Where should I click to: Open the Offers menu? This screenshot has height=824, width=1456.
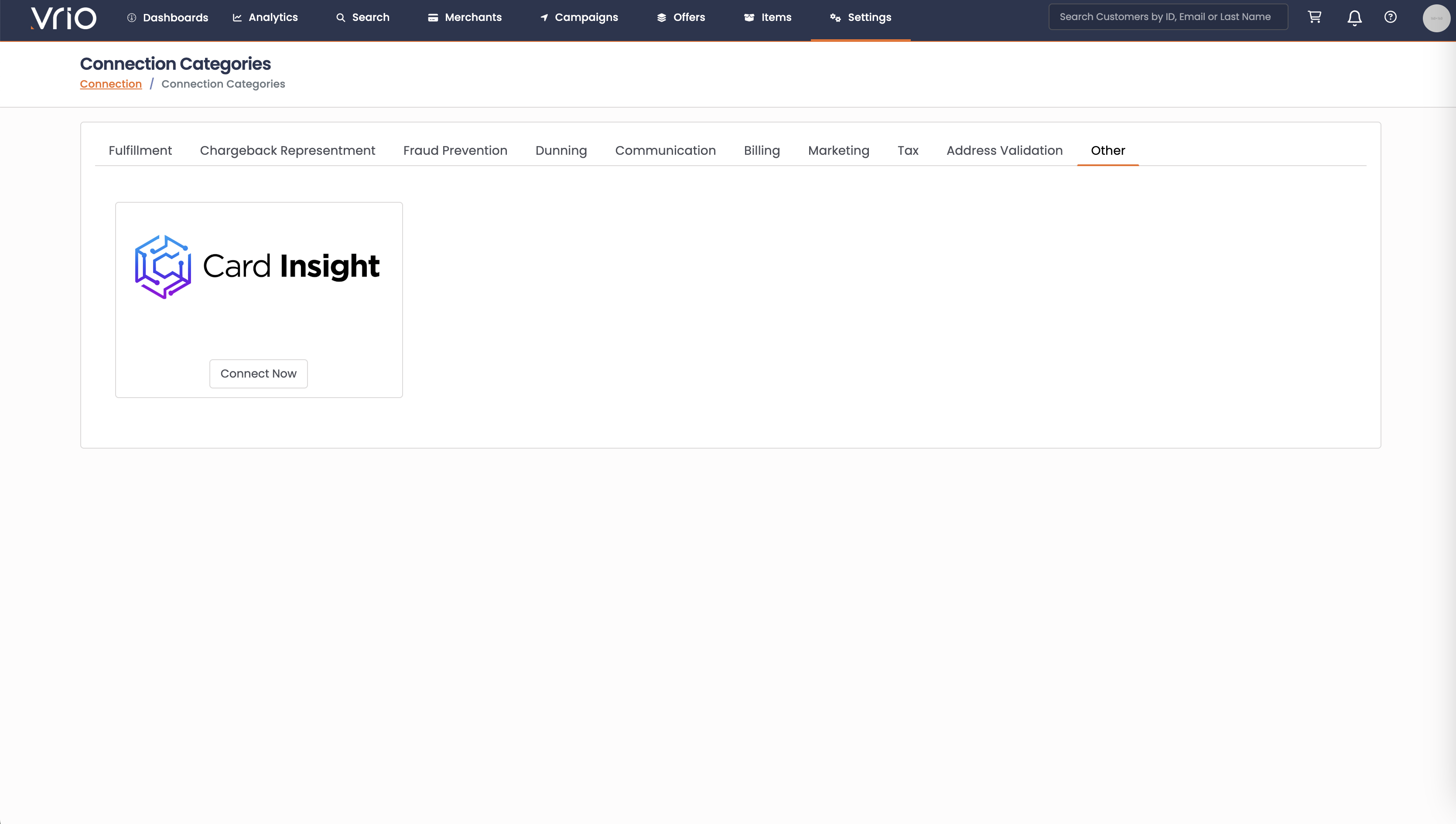681,17
